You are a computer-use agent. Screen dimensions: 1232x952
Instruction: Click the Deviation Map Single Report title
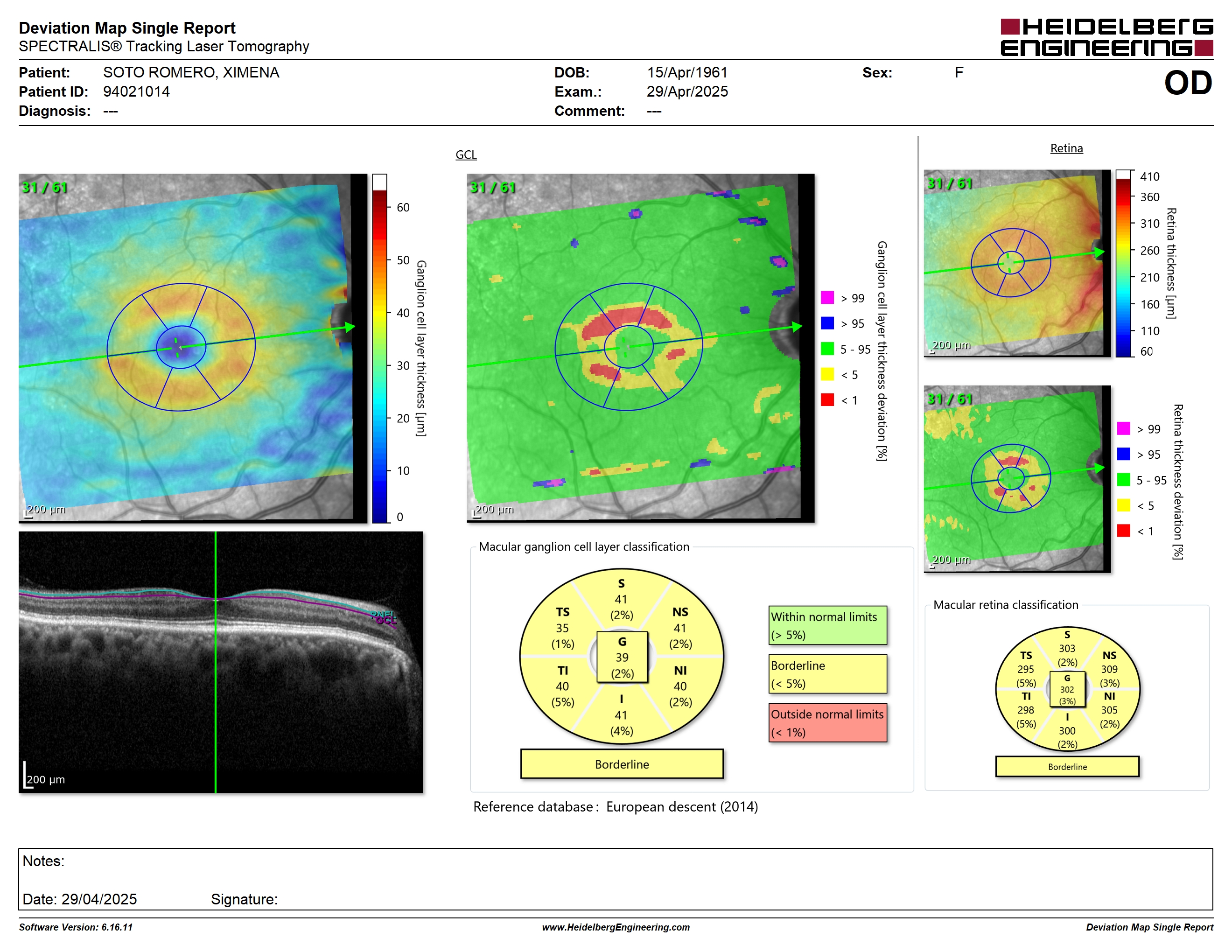tap(127, 28)
